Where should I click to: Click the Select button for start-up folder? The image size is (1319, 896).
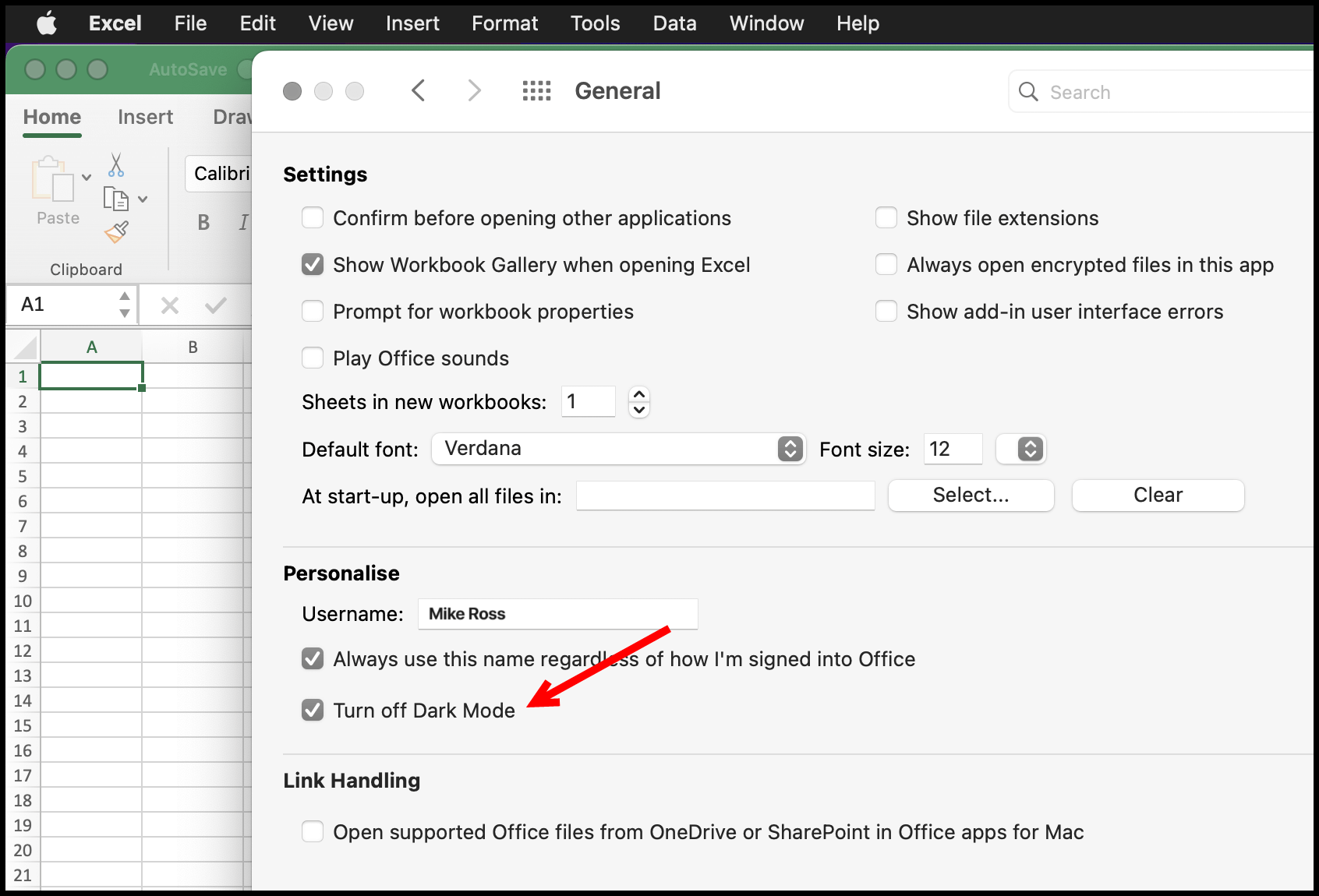coord(970,495)
